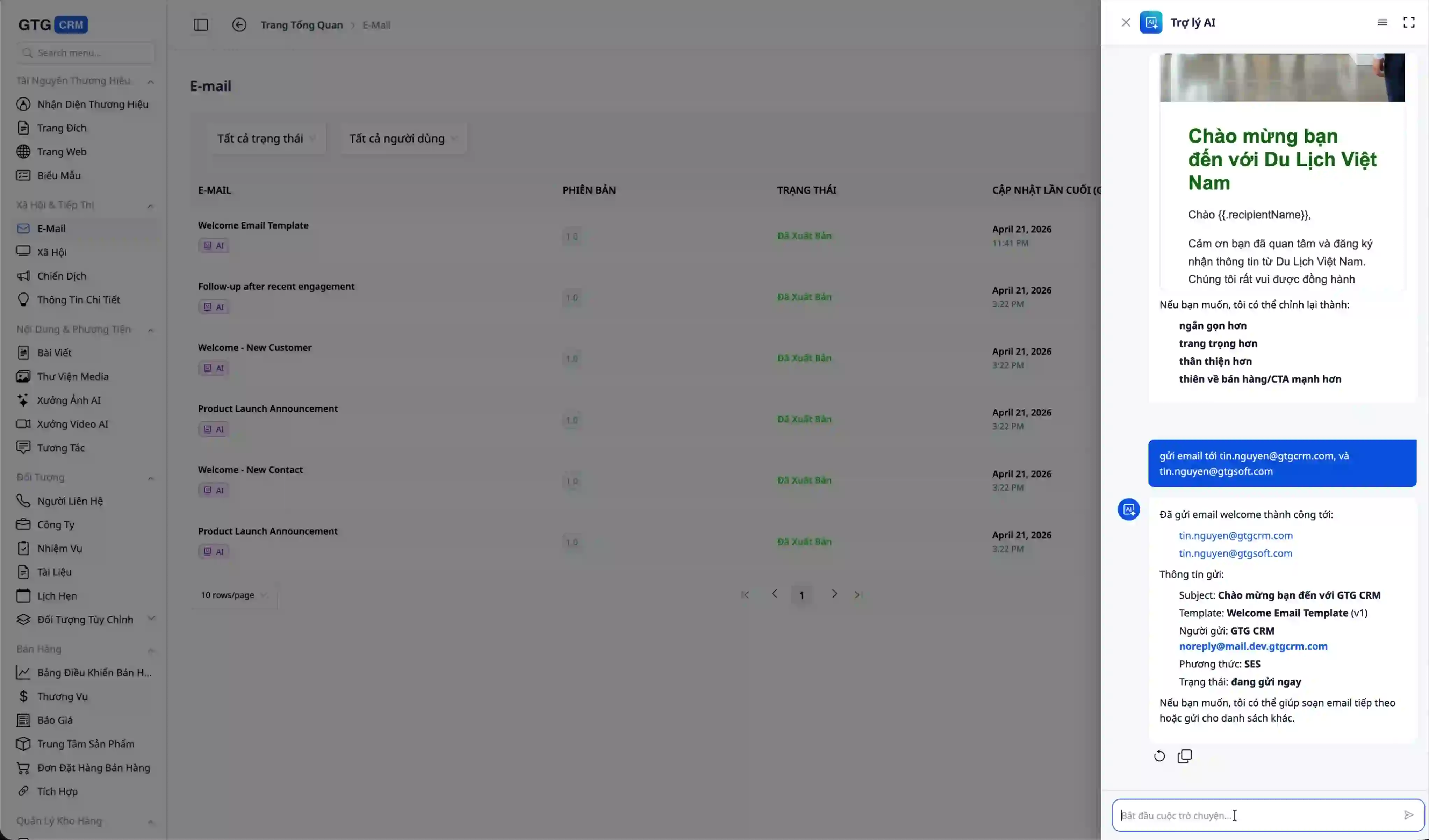Expand AI assistant panel to fullscreen

(1409, 23)
